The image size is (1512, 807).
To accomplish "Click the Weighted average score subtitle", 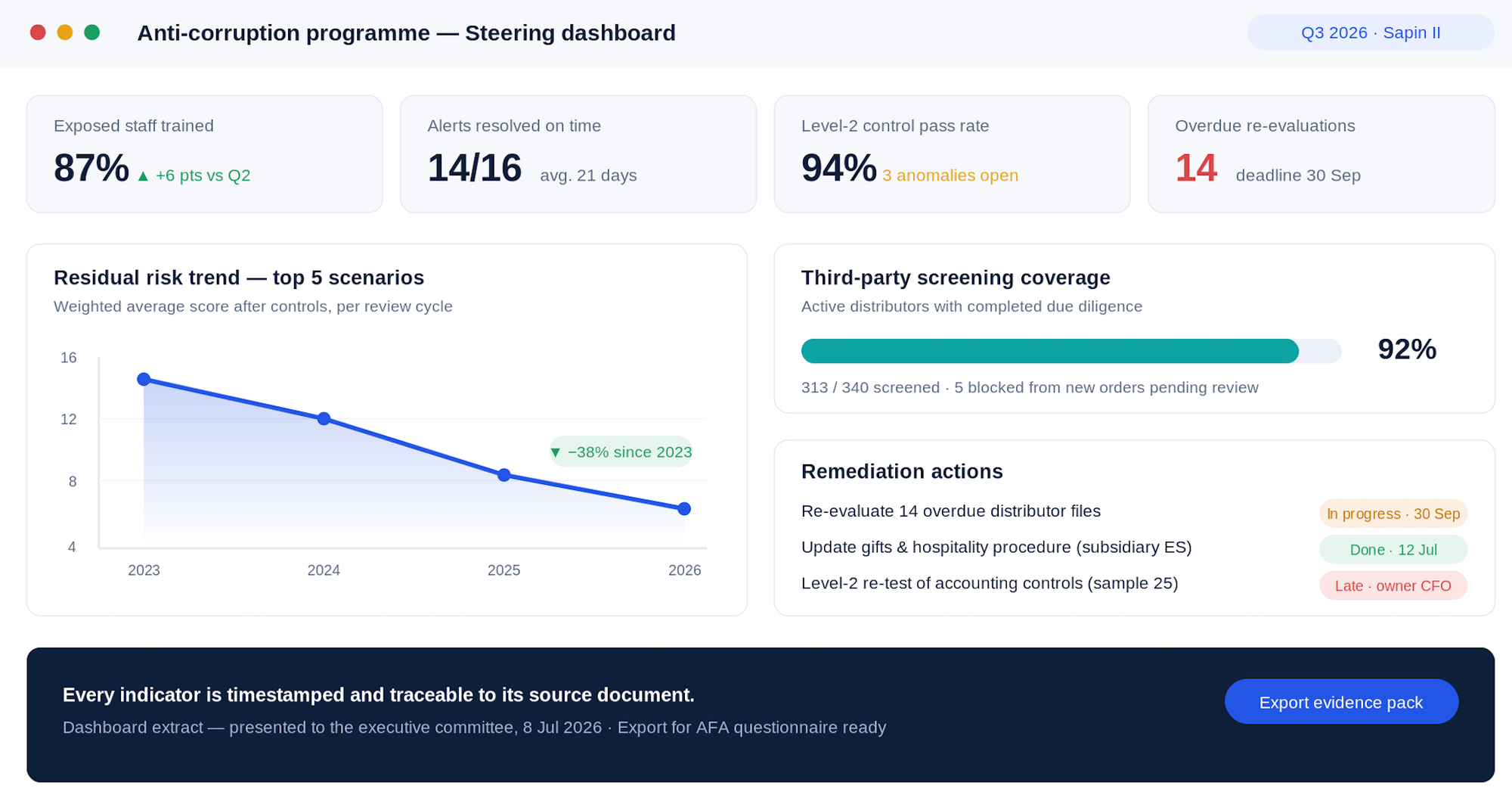I will pyautogui.click(x=253, y=306).
